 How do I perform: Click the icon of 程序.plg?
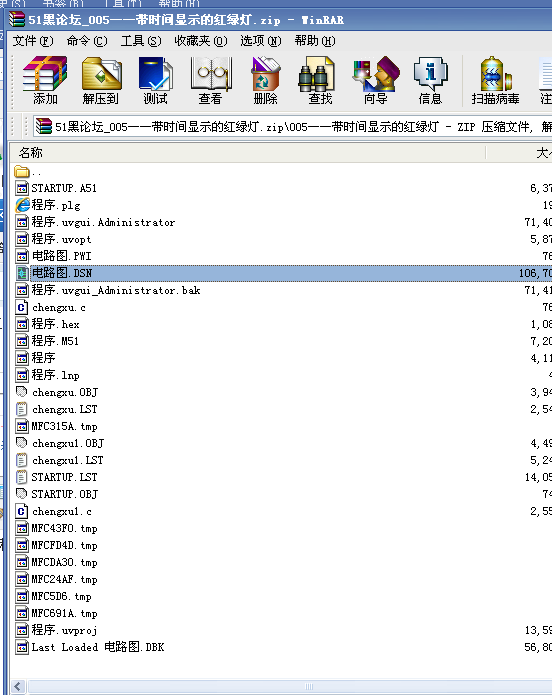[x=22, y=205]
